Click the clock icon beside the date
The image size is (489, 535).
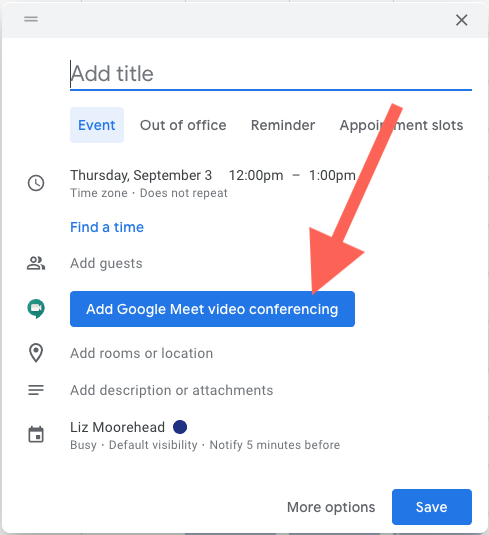click(36, 183)
